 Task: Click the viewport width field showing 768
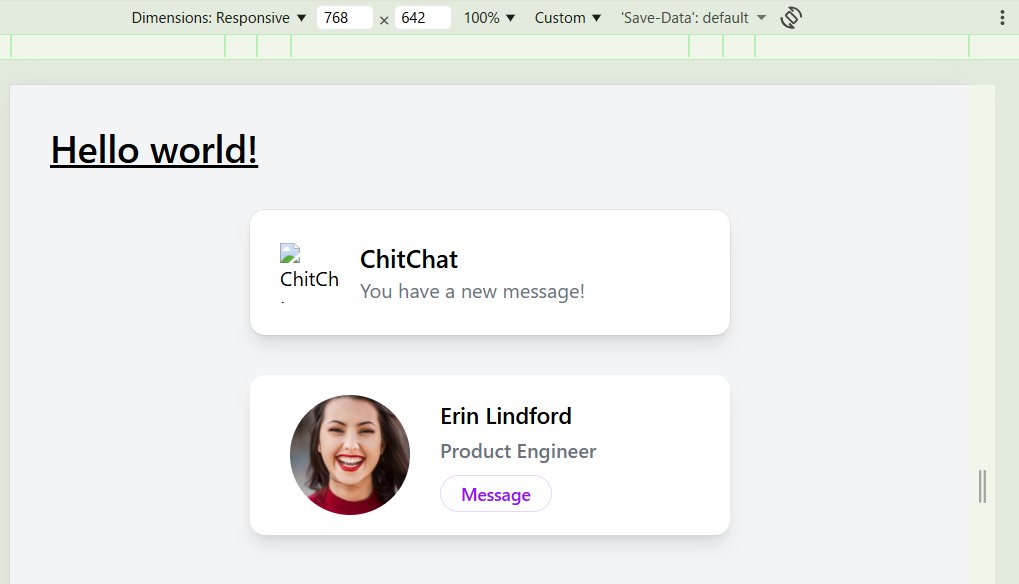click(x=344, y=18)
